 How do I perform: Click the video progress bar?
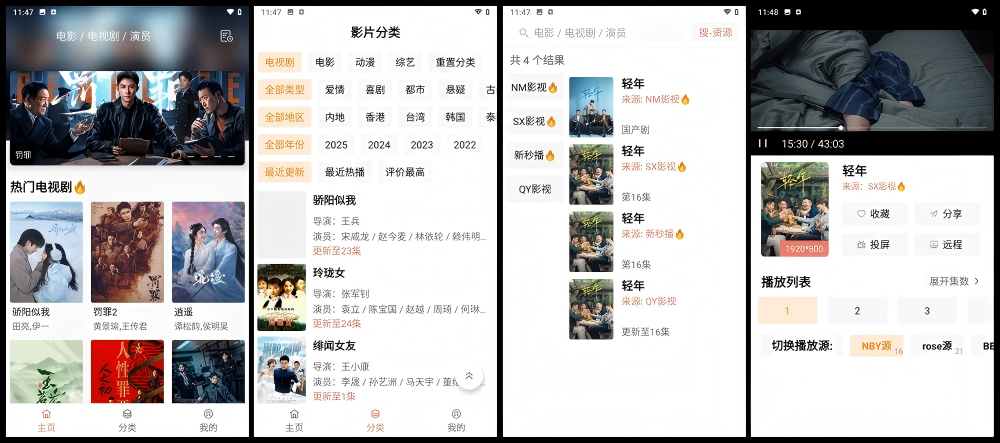[872, 127]
